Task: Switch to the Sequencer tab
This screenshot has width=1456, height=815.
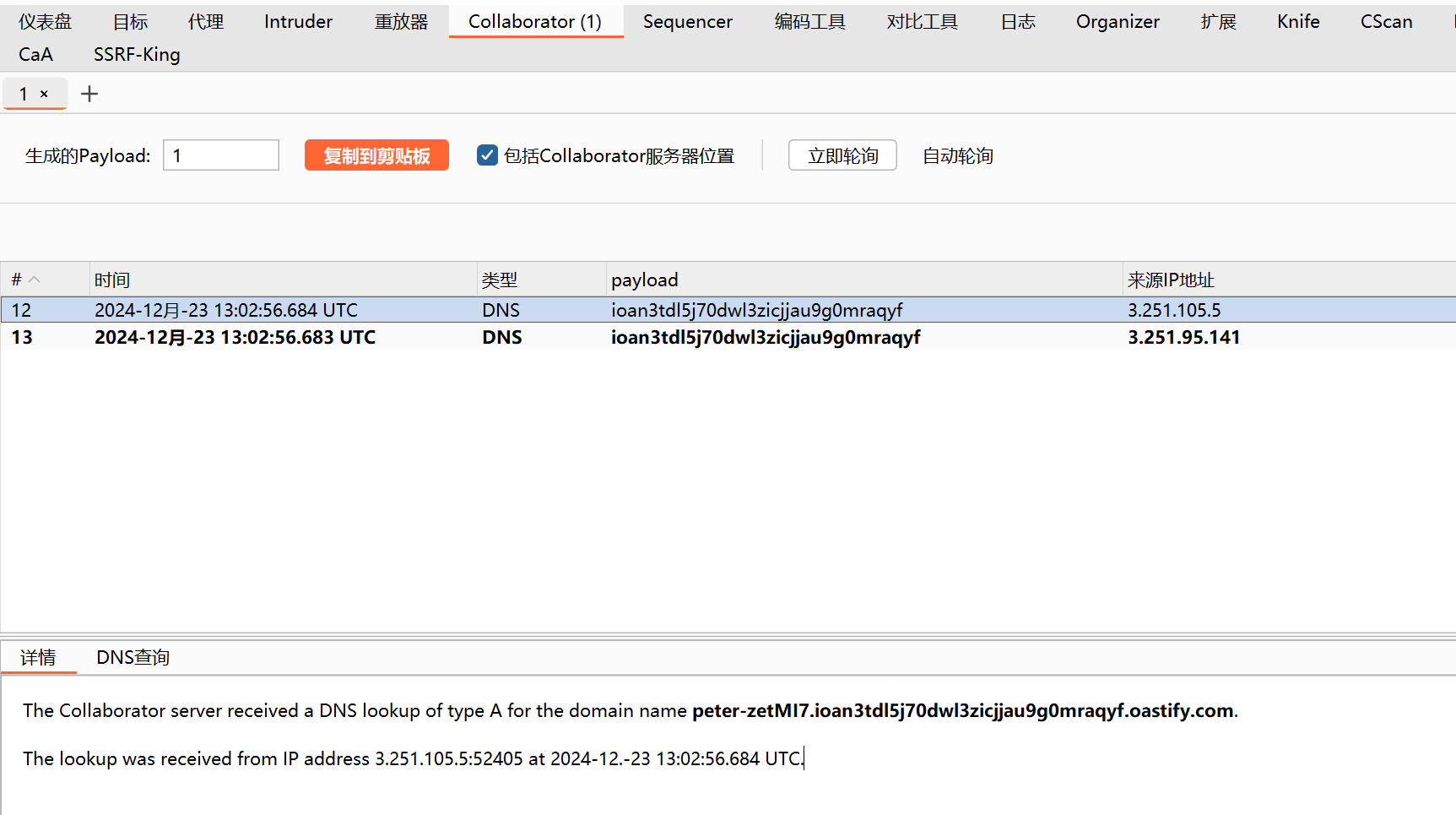Action: [687, 22]
